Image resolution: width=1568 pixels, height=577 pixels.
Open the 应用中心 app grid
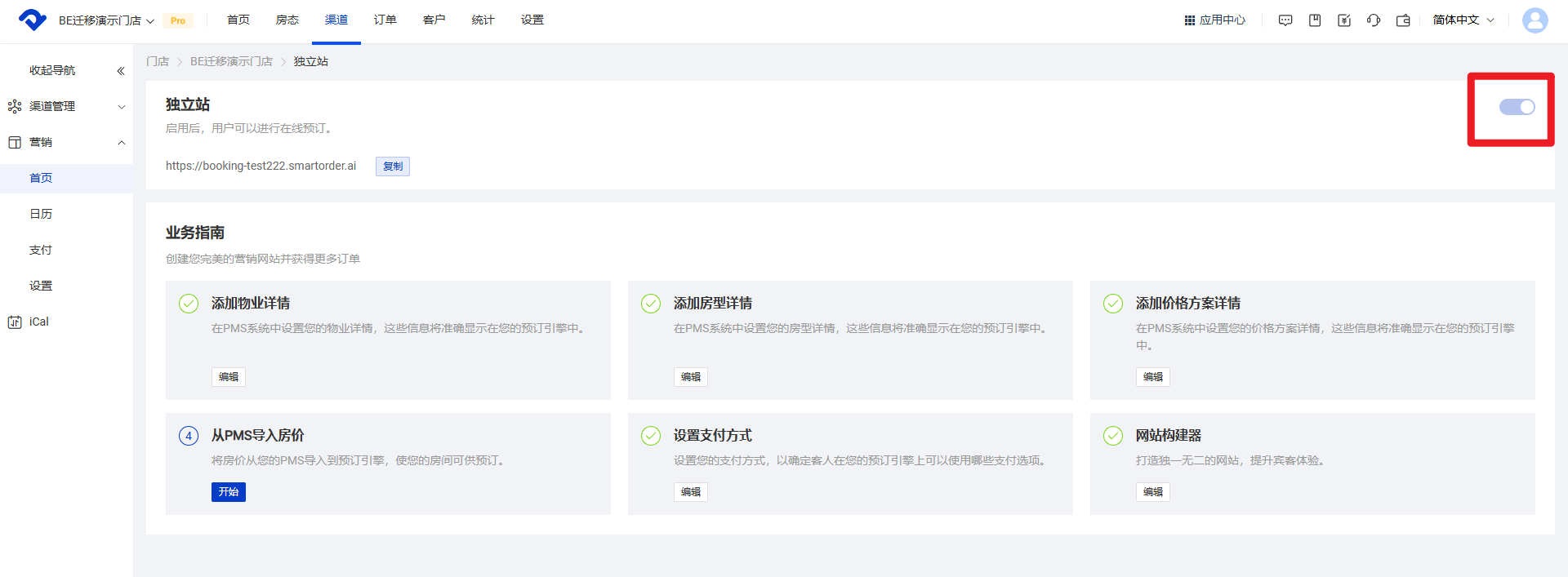[1214, 20]
